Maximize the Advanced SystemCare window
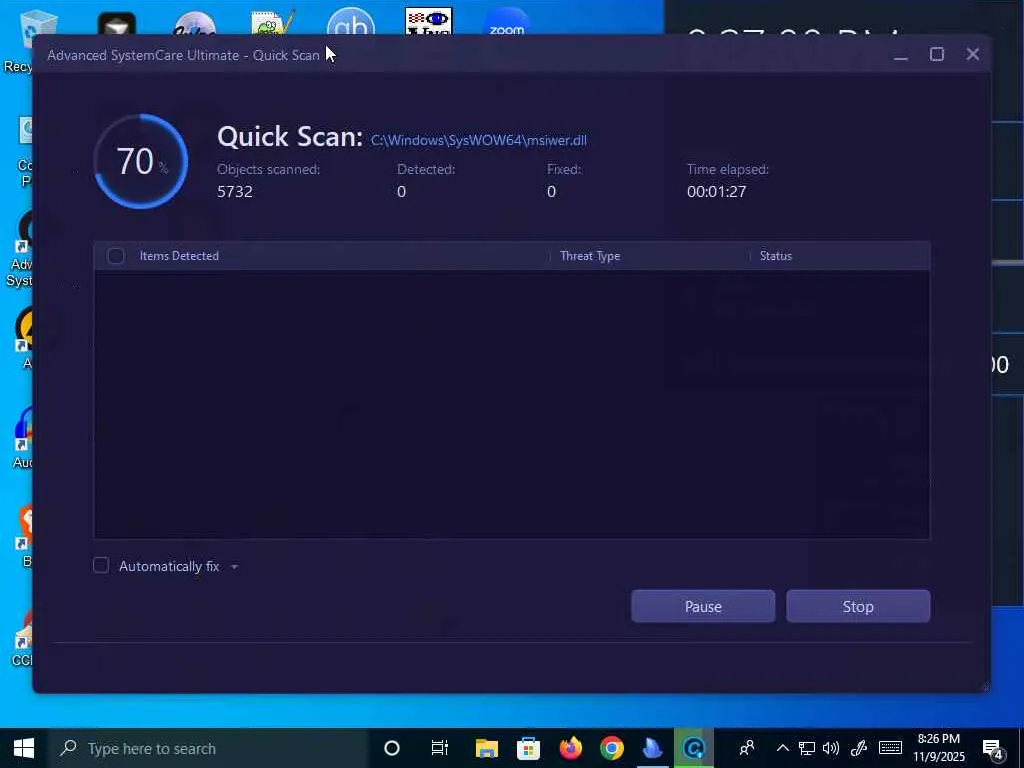Viewport: 1024px width, 768px height. point(936,54)
